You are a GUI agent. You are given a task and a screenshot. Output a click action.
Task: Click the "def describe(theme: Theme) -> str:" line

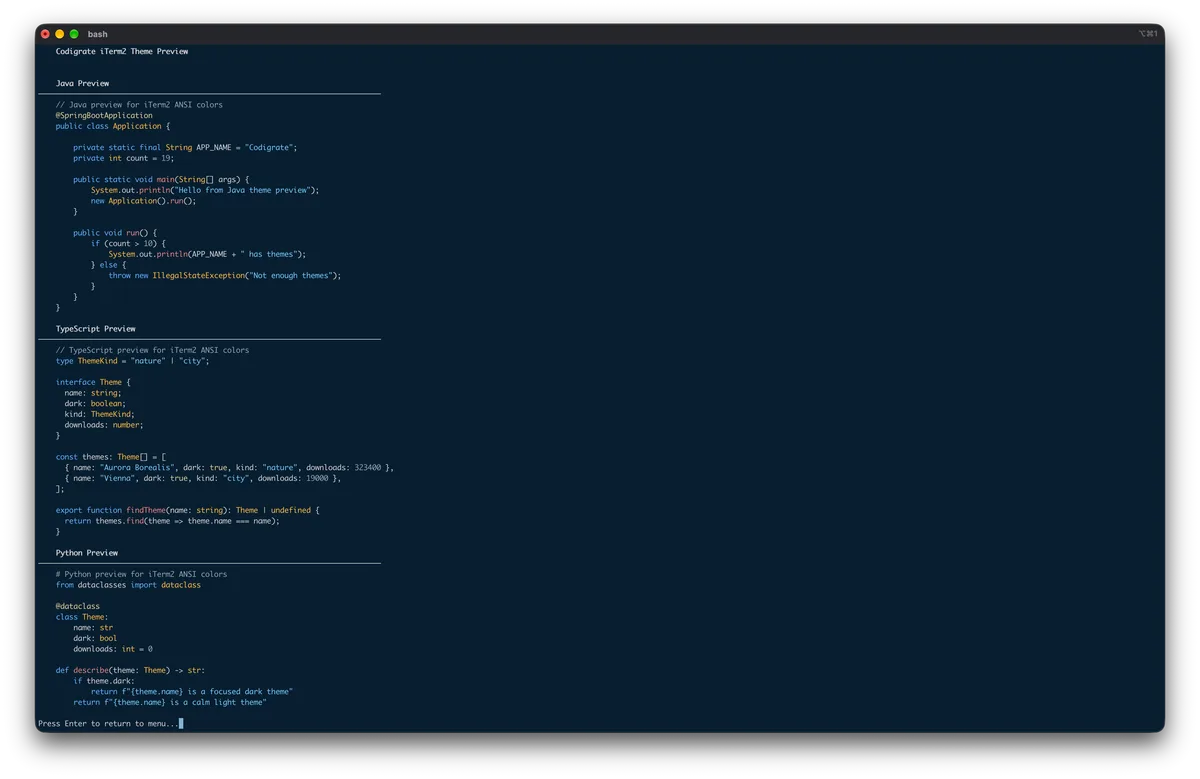(130, 670)
